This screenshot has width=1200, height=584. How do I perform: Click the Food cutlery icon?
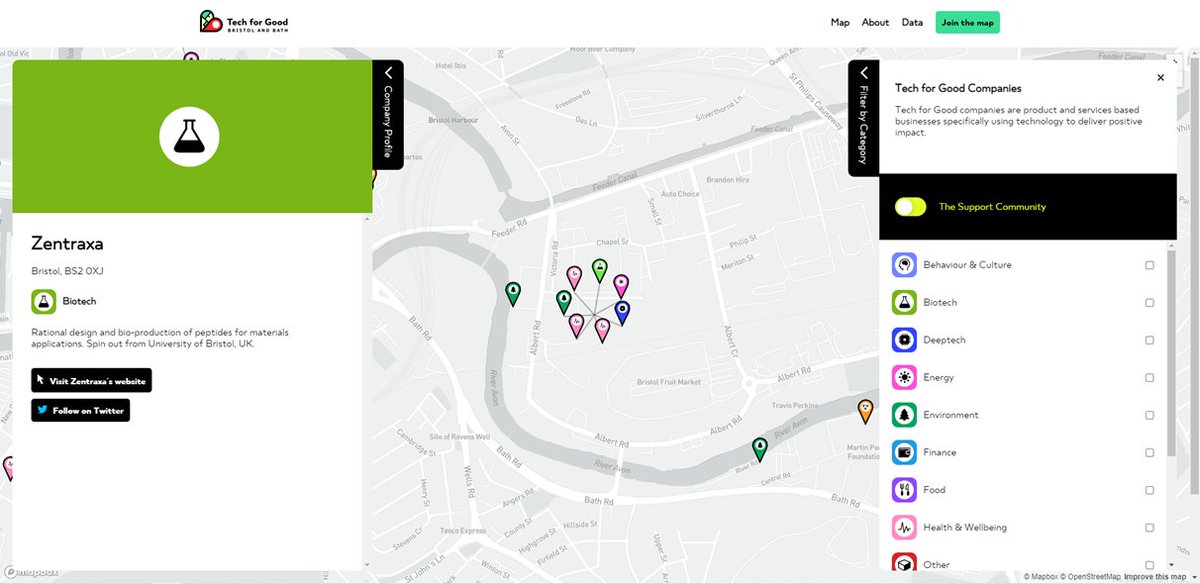pos(903,490)
